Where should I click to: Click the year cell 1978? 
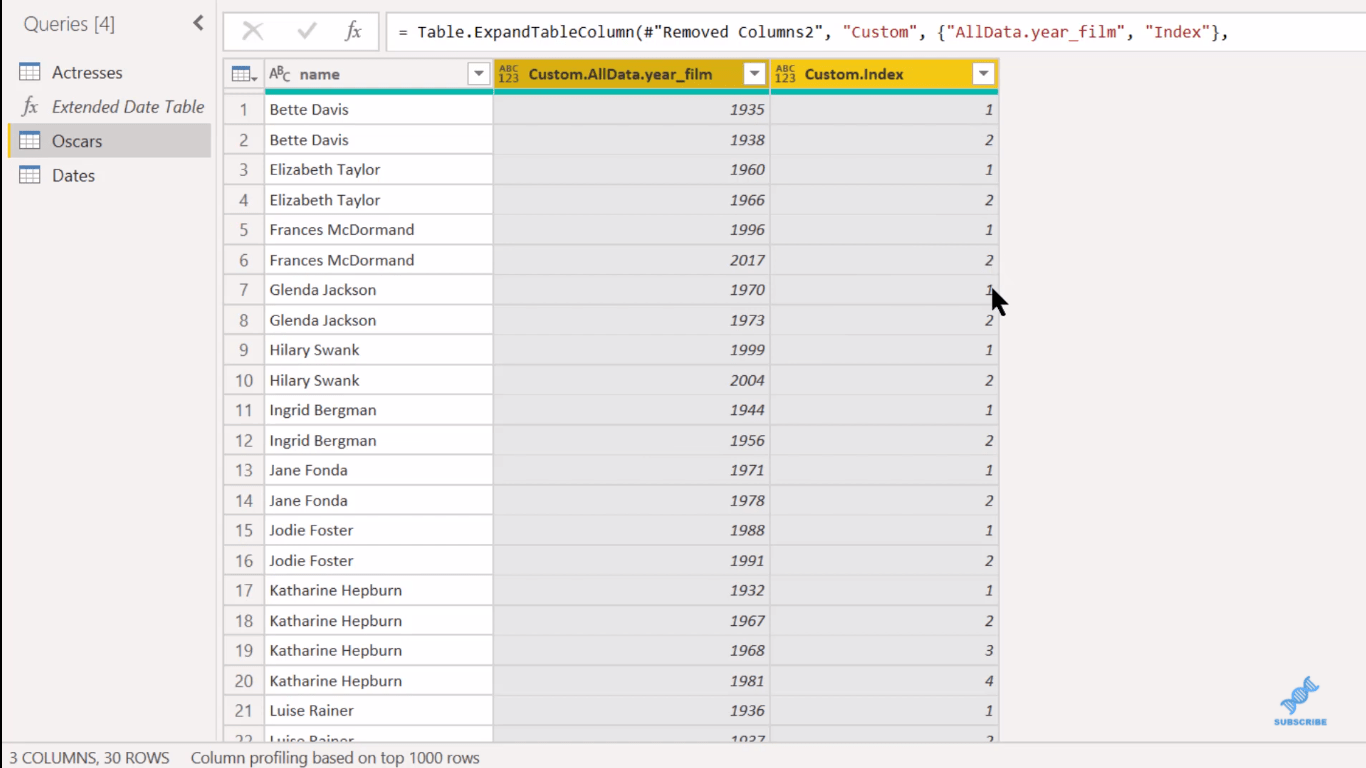pos(632,500)
